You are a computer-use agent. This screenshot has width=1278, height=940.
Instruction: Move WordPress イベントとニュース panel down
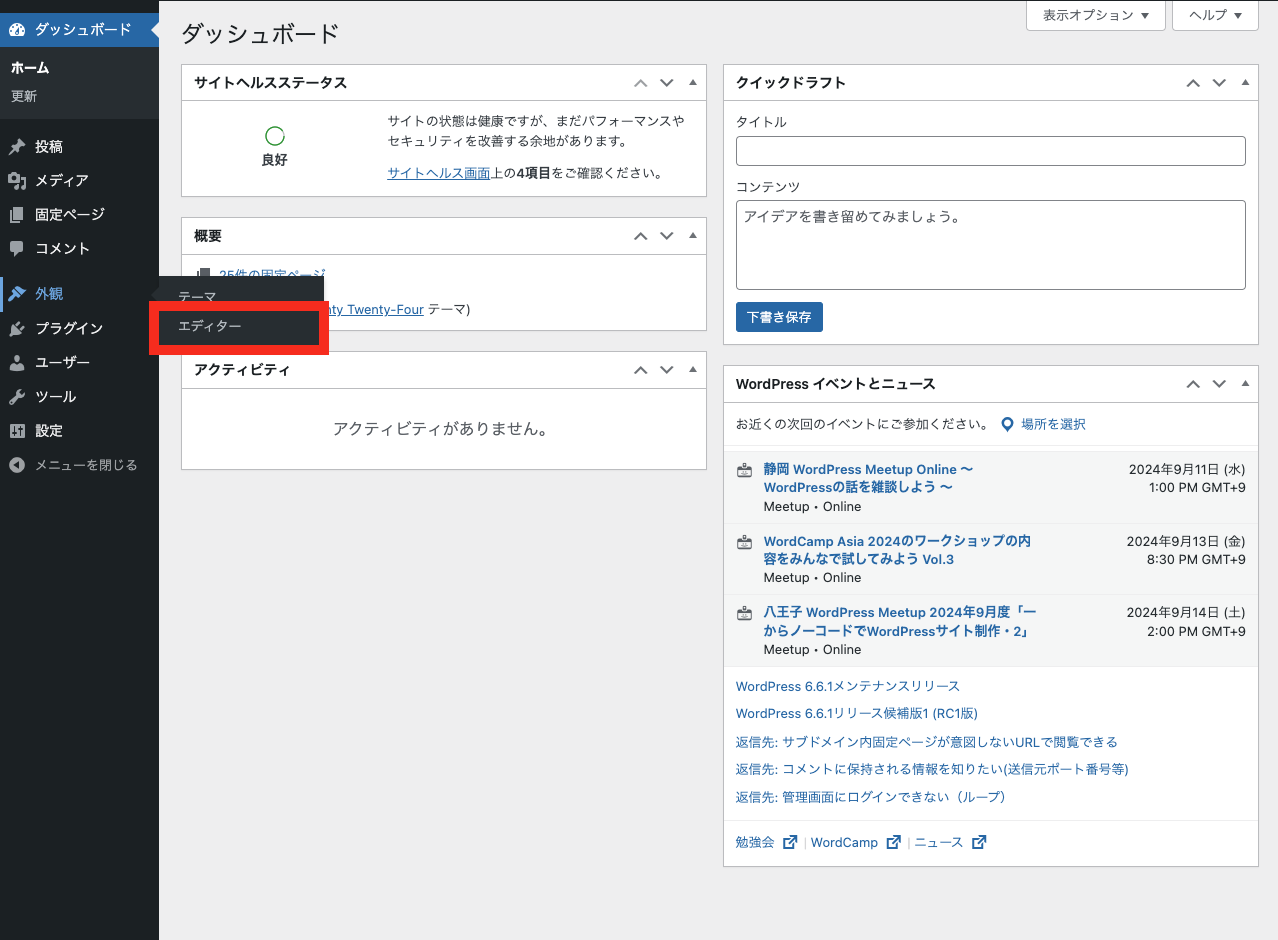pos(1219,384)
